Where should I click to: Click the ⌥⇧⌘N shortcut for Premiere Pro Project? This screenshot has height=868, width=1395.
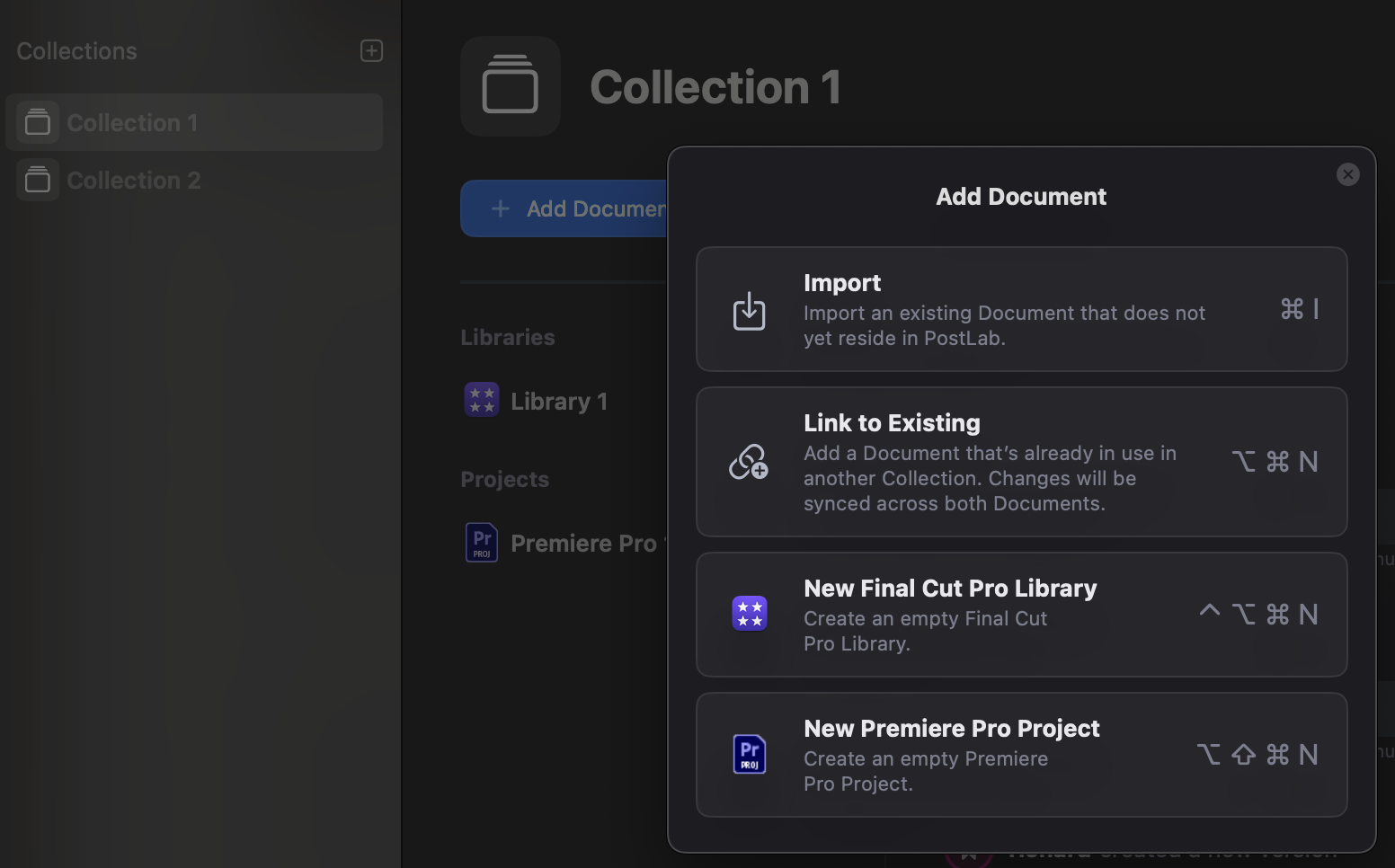click(x=1257, y=754)
